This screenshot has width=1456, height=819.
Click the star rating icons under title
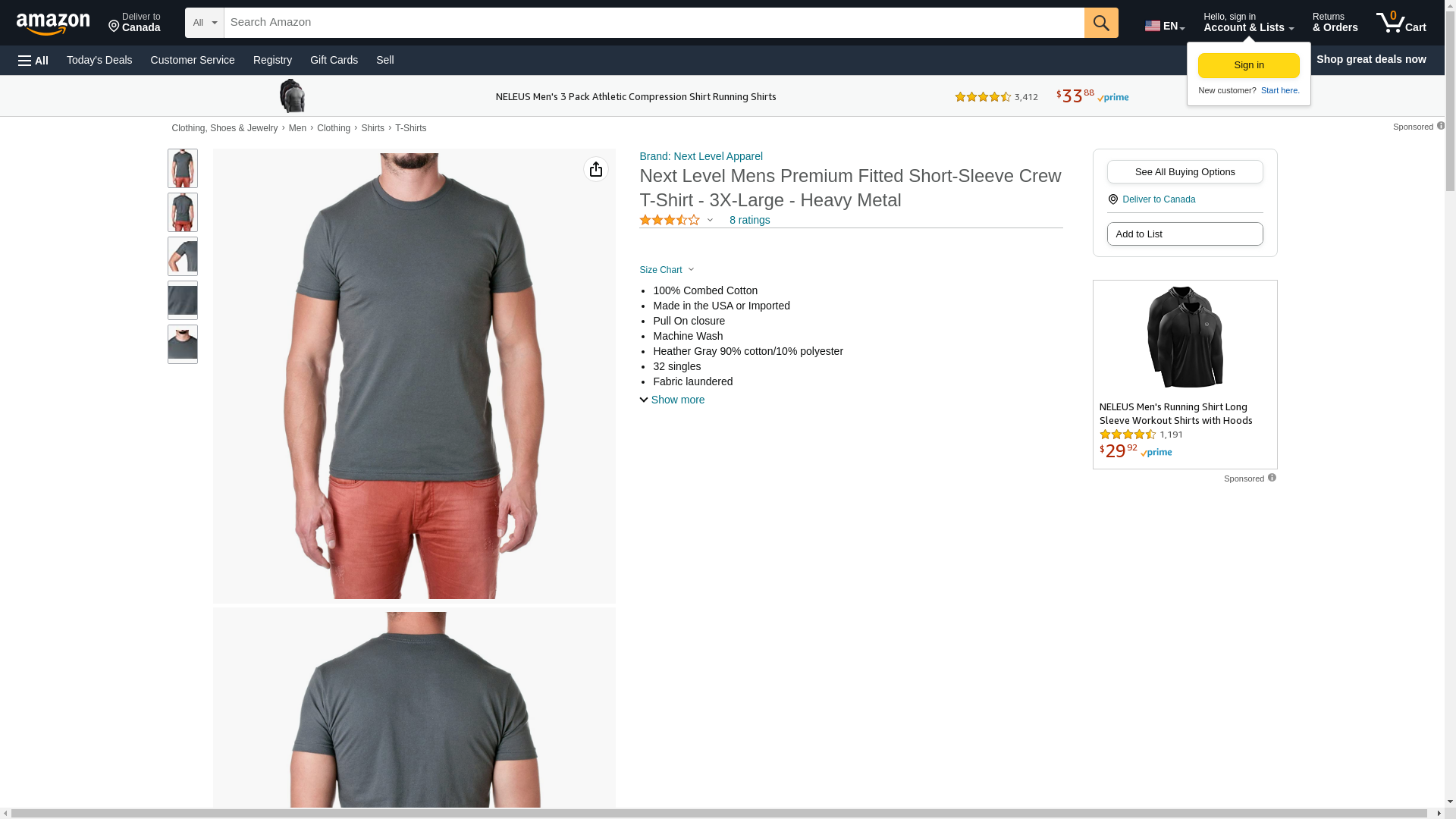pyautogui.click(x=670, y=220)
